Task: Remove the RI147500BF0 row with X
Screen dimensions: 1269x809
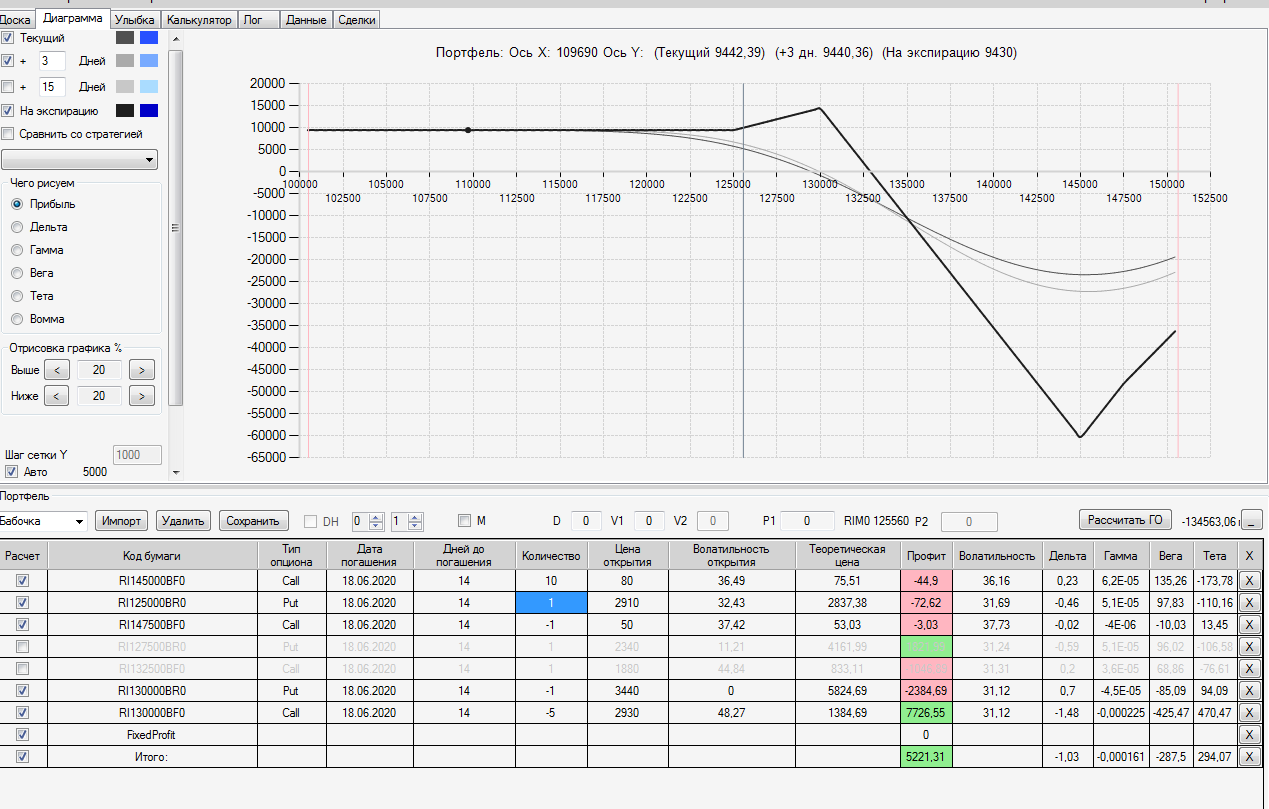Action: (1249, 625)
